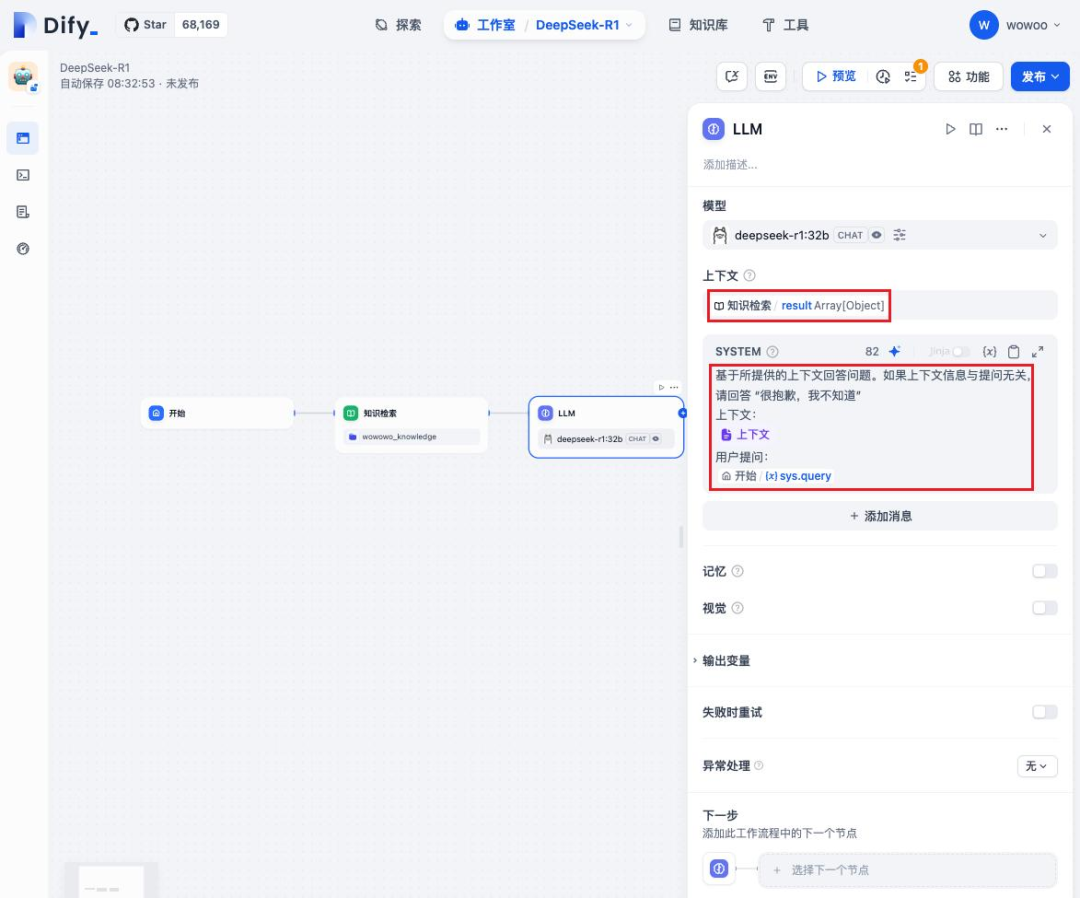Image resolution: width=1080 pixels, height=898 pixels.
Task: Open the ENV environment variables icon
Action: 771,76
